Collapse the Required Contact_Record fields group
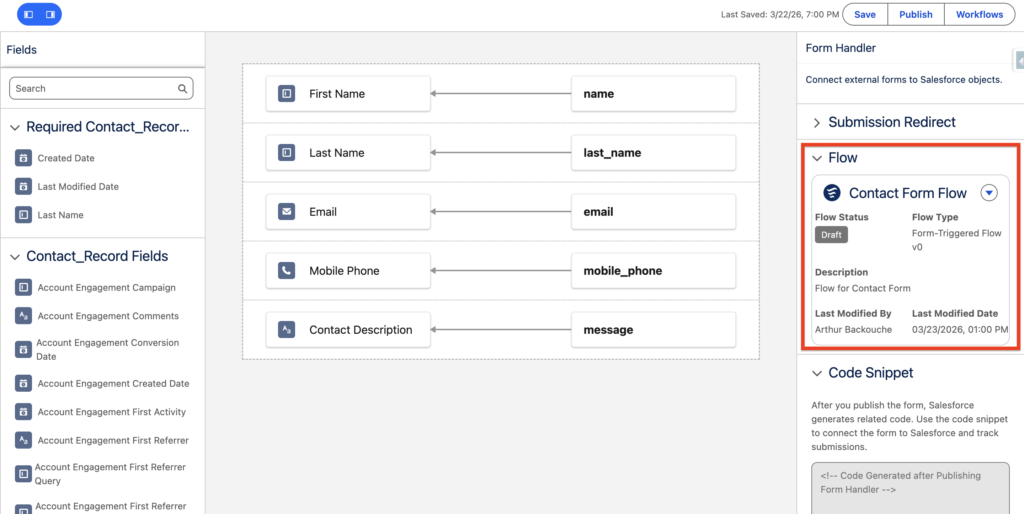This screenshot has width=1024, height=514. [15, 127]
